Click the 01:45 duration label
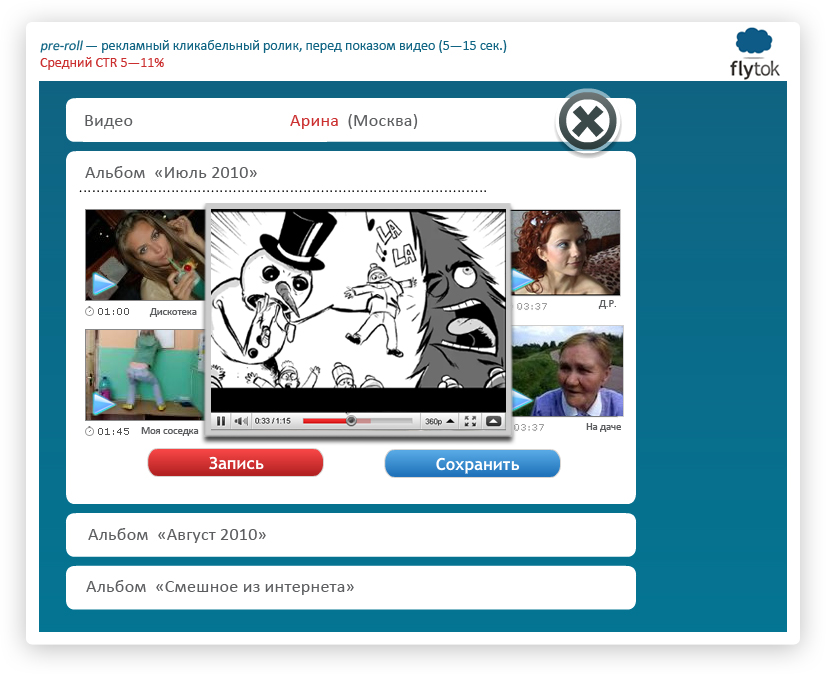The image size is (826, 674). [x=113, y=432]
